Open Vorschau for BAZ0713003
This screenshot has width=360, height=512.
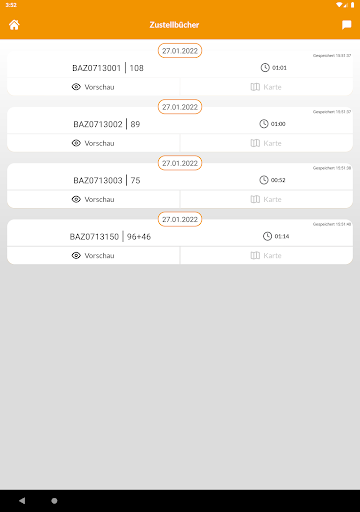click(x=93, y=199)
